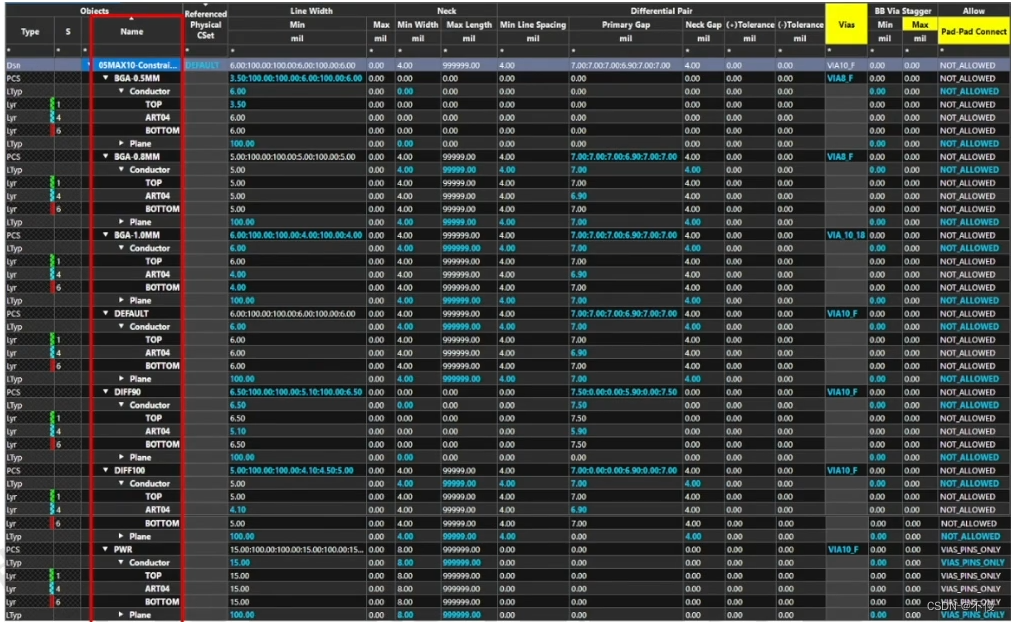Click VIAS_PINS_ONLY cell in the PWR row
1011x622 pixels.
coord(970,549)
